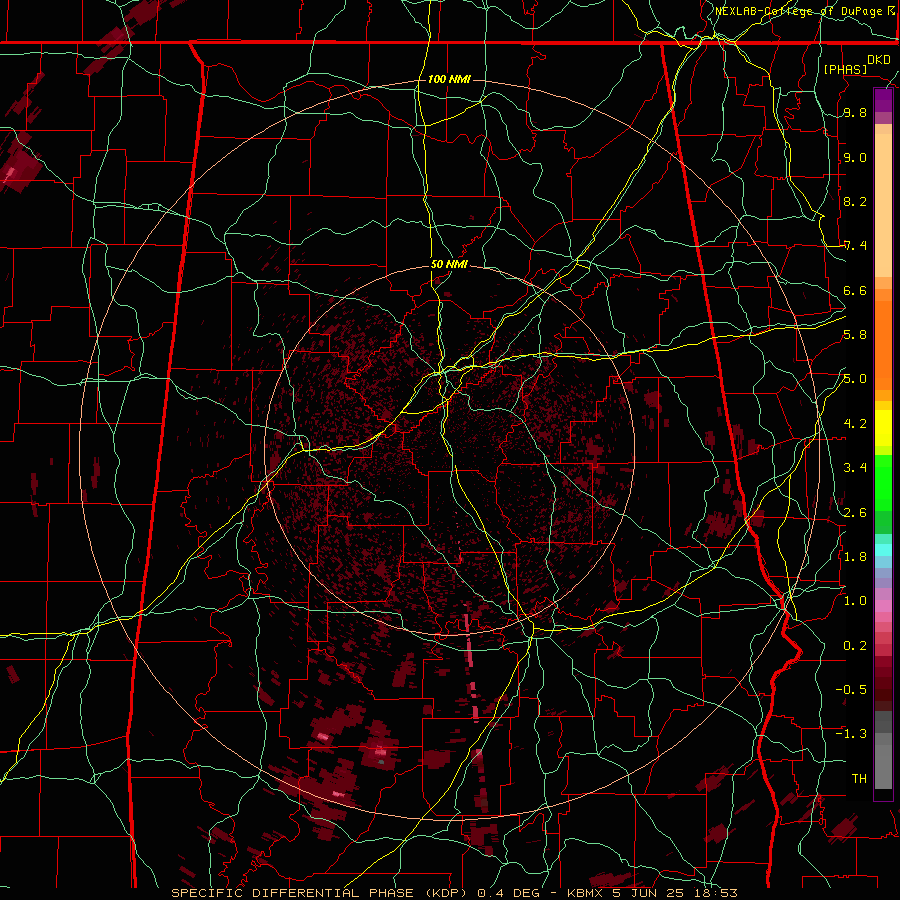Select the 9.8 value on color scale
The image size is (900, 900).
[855, 113]
